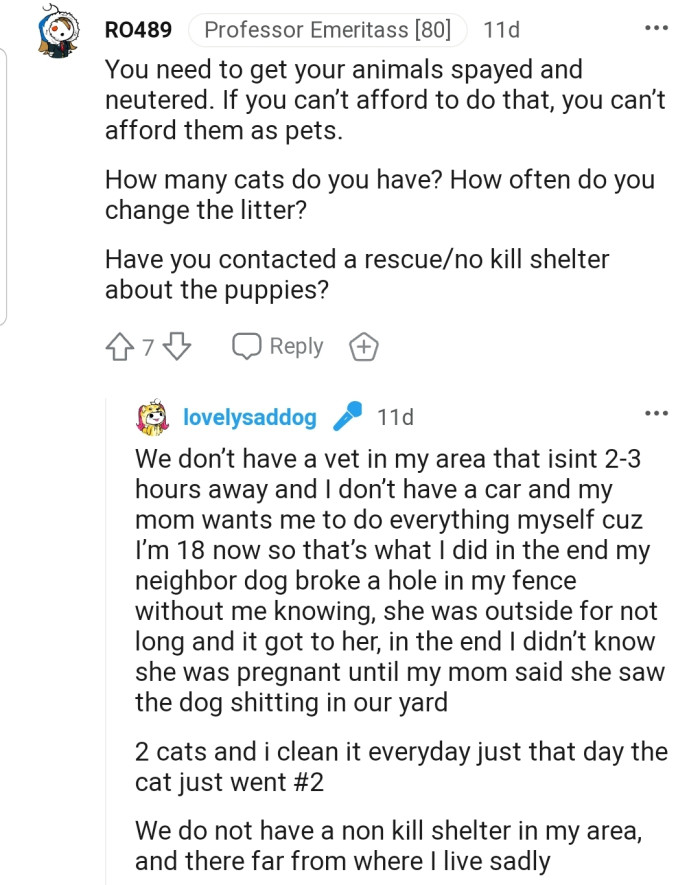
Task: Select the "How many cats do you have?" paragraph
Action: coord(380,195)
